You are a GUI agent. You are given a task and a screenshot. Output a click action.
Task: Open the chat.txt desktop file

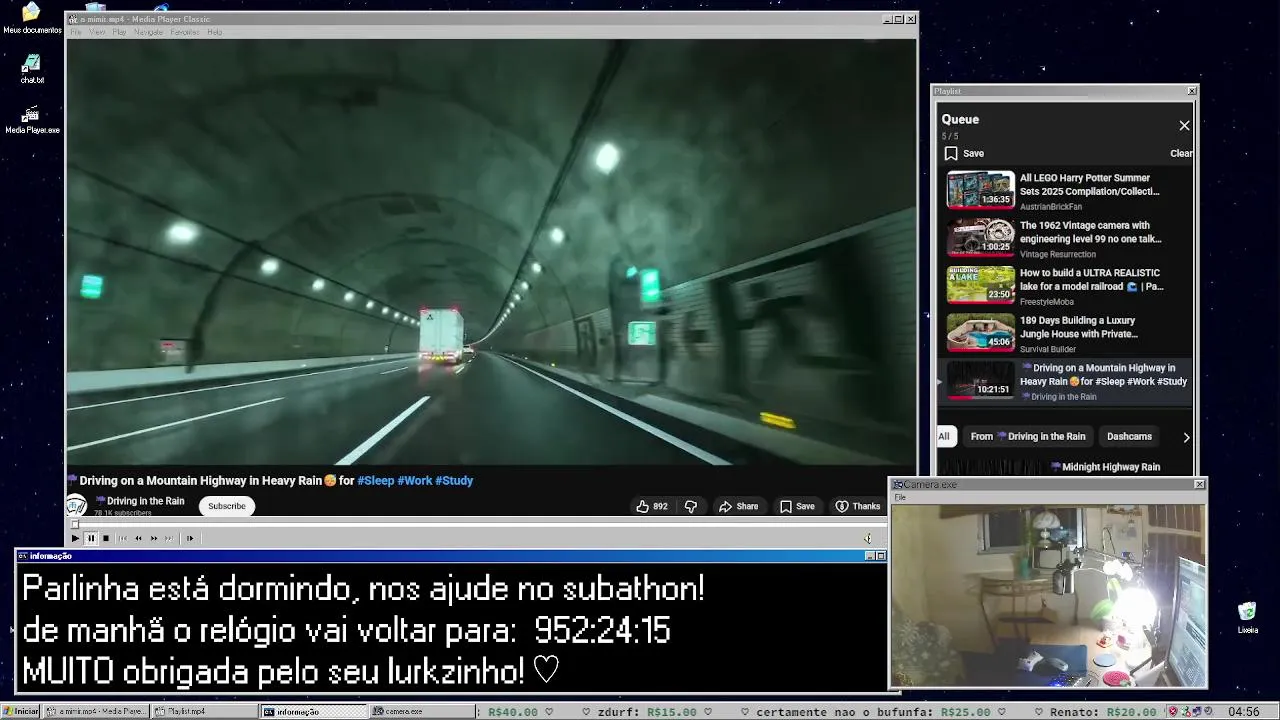pos(32,69)
